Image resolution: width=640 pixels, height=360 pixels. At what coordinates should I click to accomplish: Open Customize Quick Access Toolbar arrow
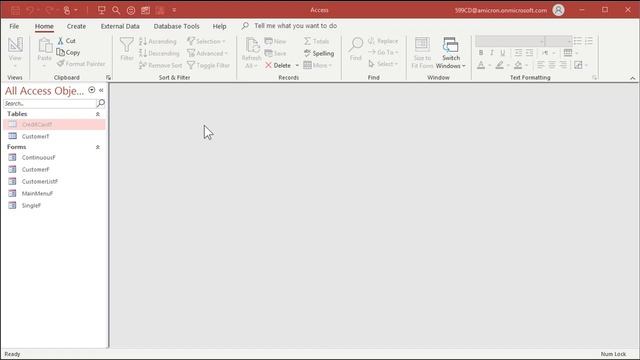174,10
